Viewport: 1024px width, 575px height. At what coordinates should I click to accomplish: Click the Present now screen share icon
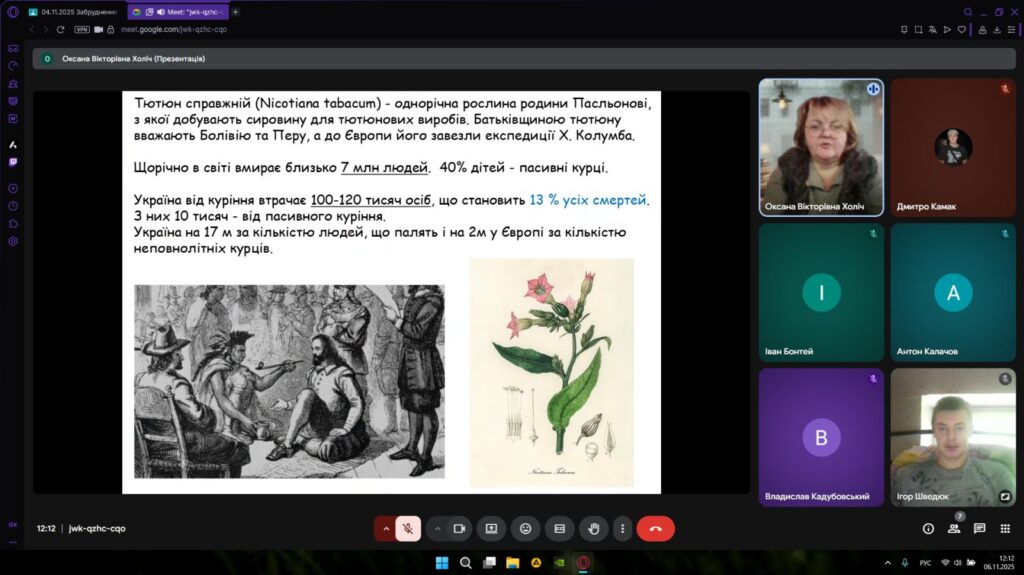coord(491,528)
